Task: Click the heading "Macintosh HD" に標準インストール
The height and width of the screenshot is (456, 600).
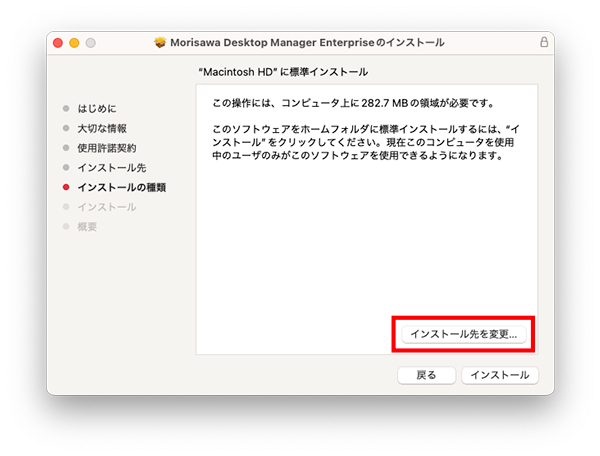Action: (x=283, y=72)
